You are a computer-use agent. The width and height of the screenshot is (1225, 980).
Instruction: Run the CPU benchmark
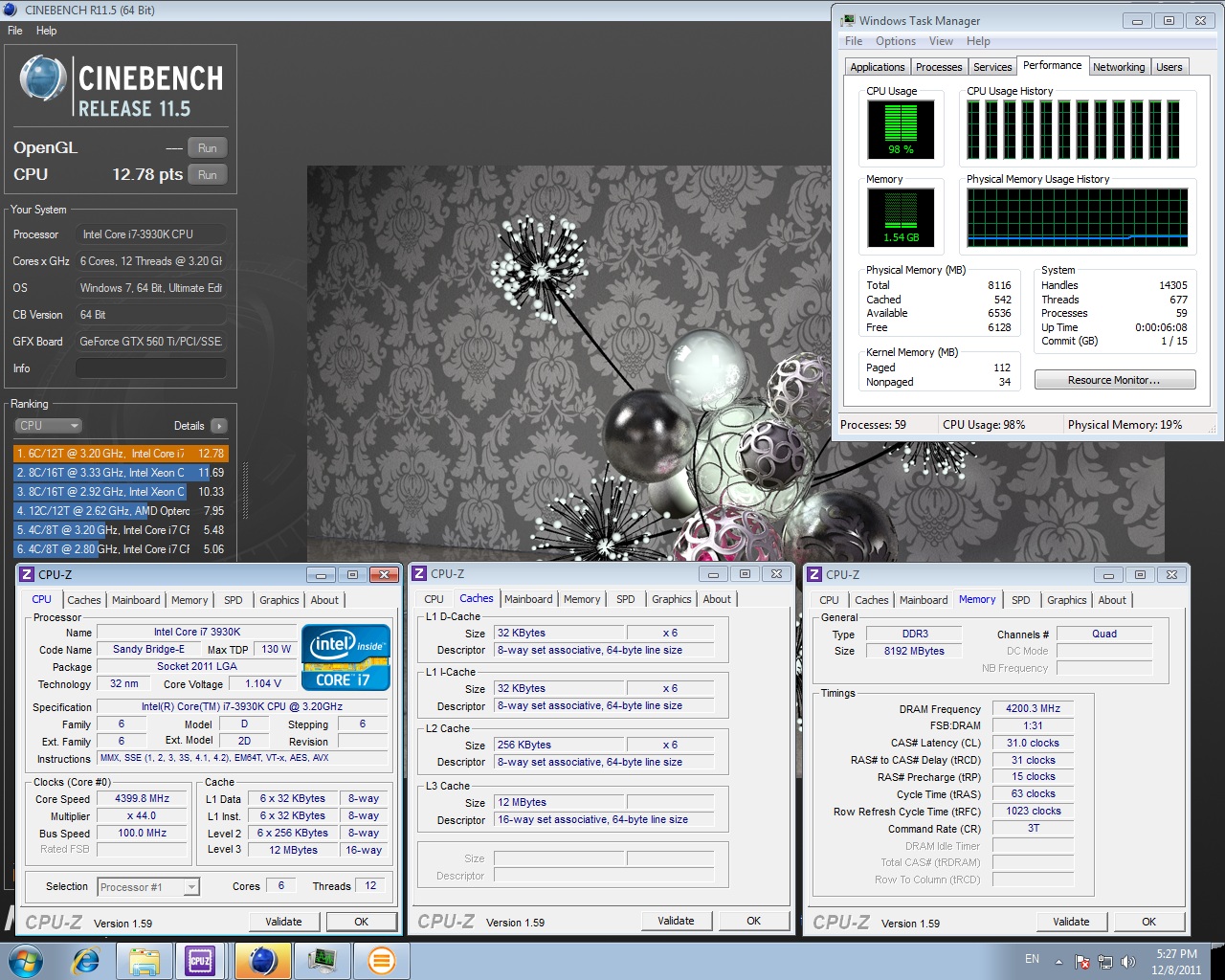click(x=208, y=175)
